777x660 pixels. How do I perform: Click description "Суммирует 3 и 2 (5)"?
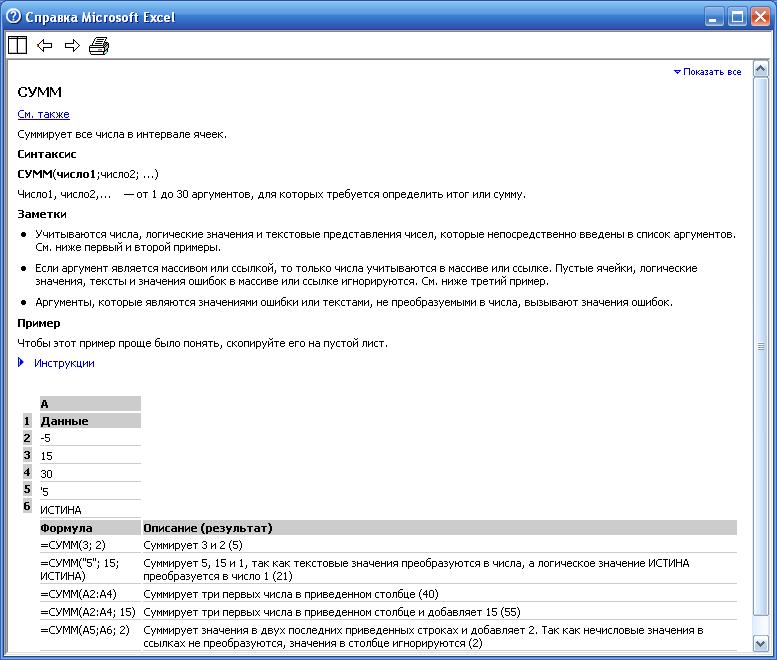(x=193, y=545)
